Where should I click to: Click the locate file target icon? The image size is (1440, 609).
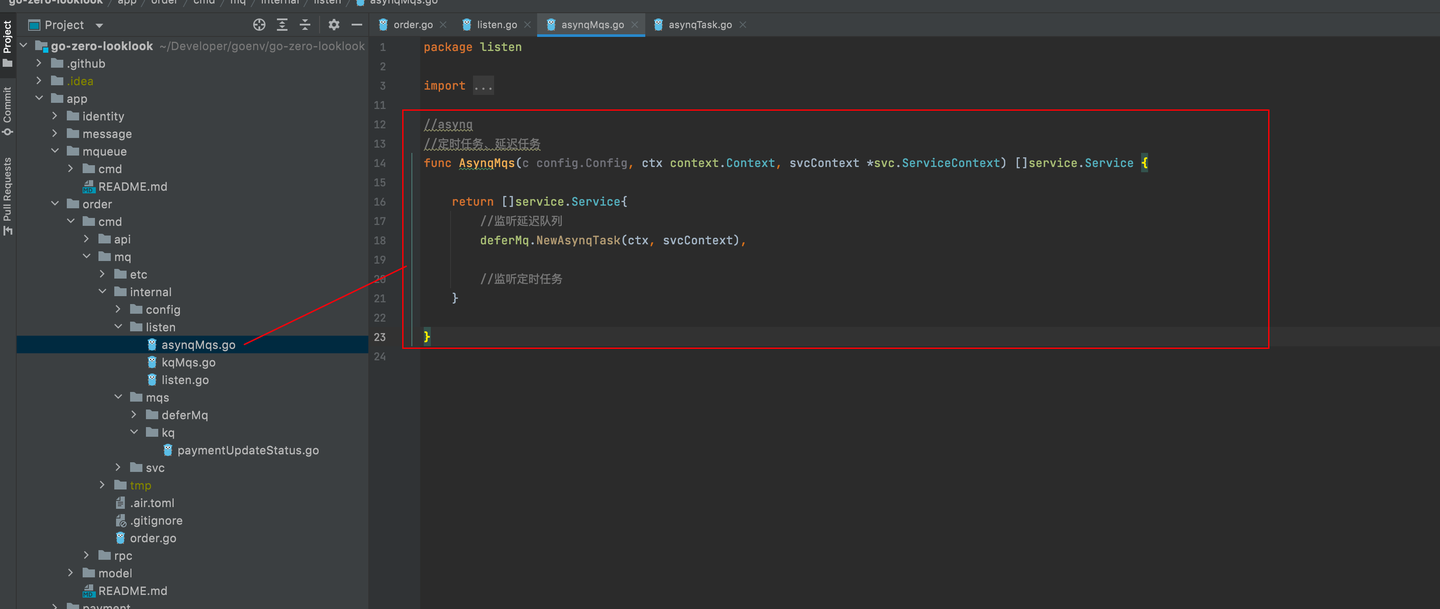(x=260, y=25)
